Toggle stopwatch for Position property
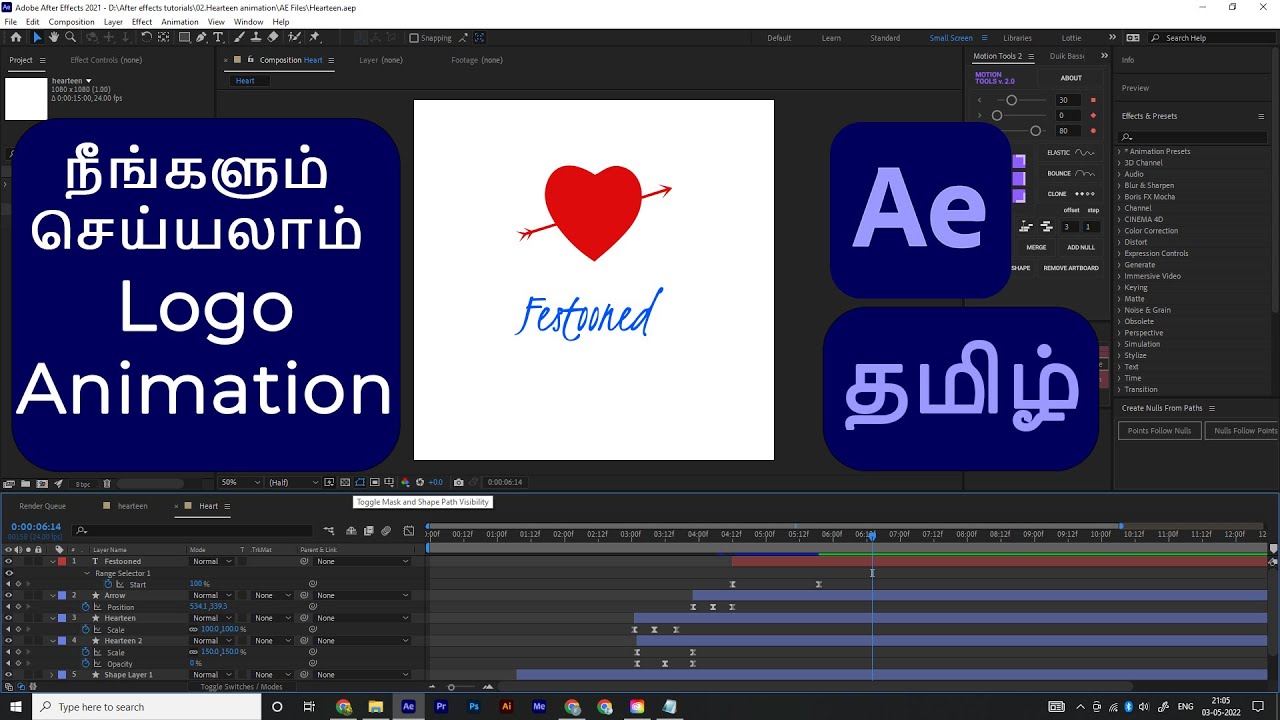 coord(86,607)
